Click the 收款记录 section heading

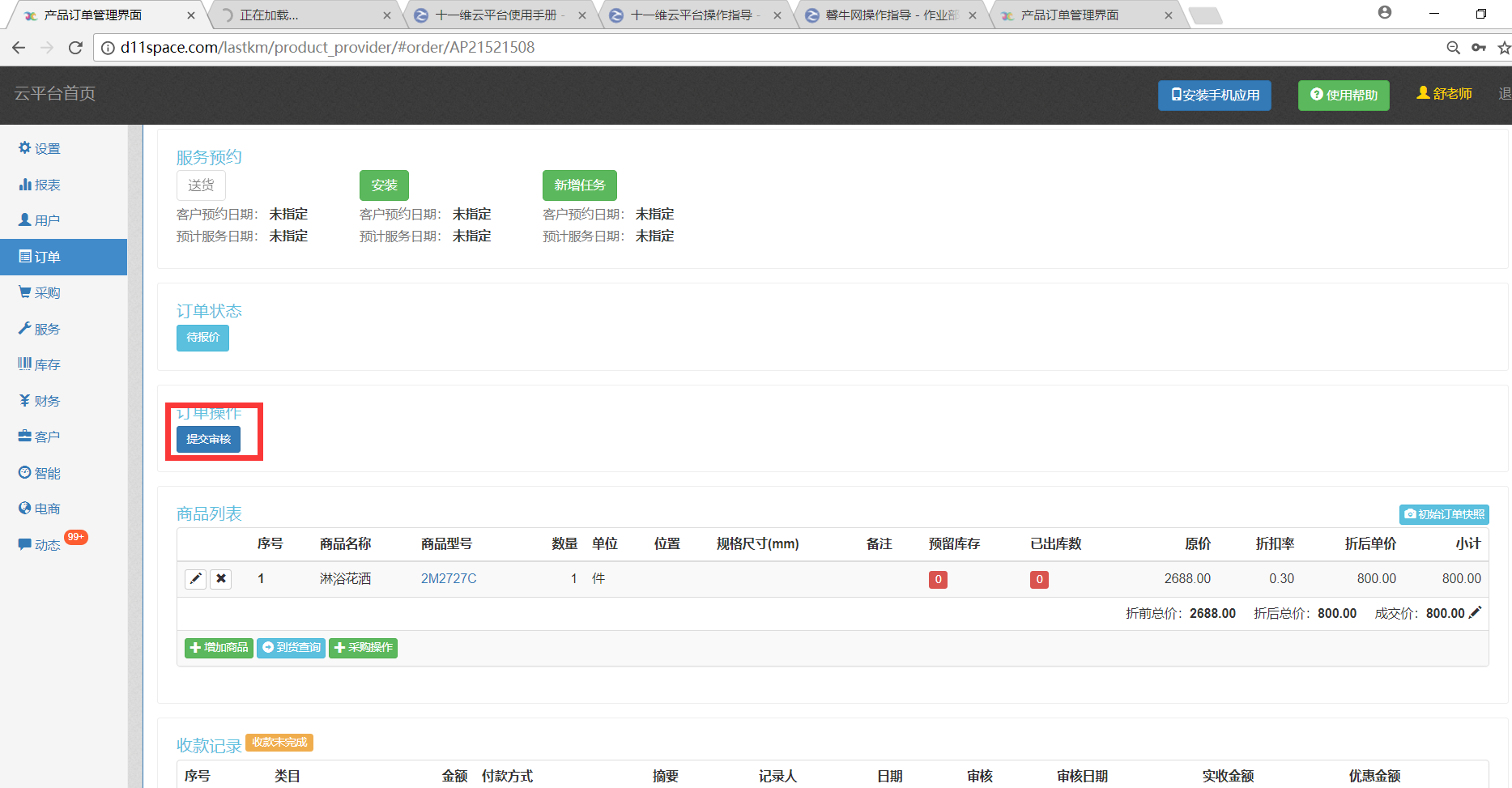(209, 745)
